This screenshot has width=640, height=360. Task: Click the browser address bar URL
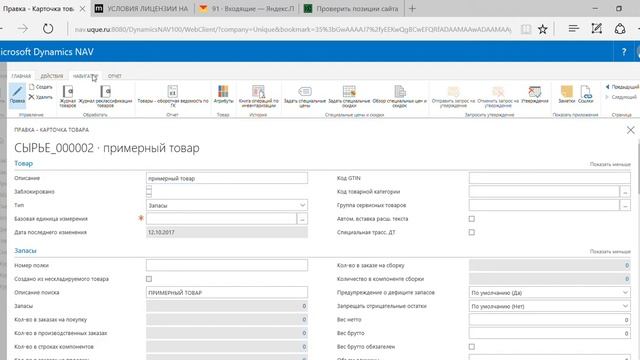(293, 29)
